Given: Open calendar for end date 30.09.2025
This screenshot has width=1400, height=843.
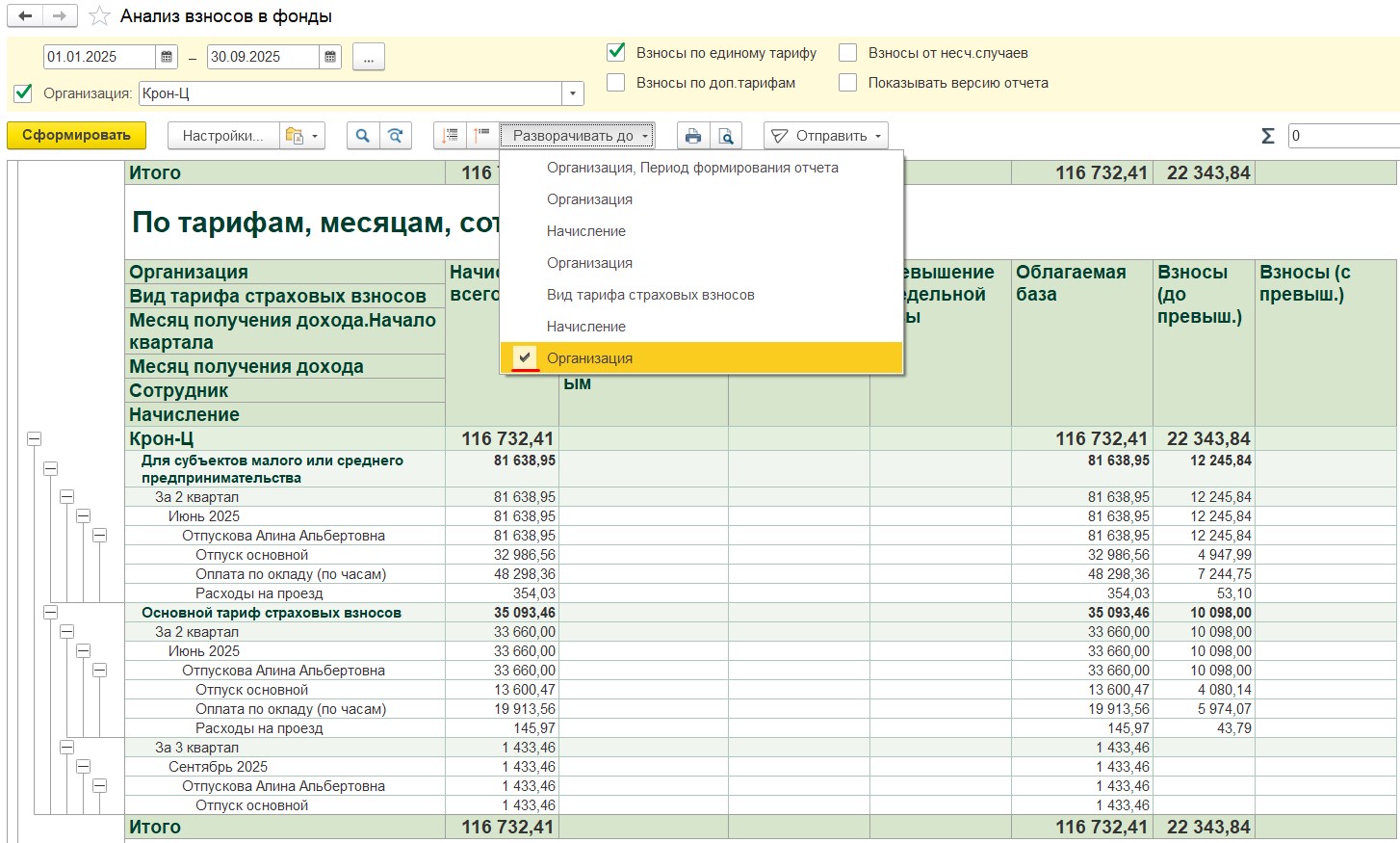Looking at the screenshot, I should 330,57.
